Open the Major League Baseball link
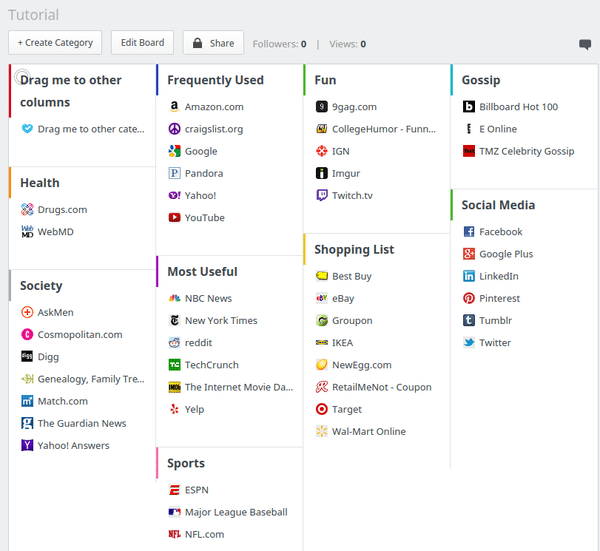 [x=236, y=512]
